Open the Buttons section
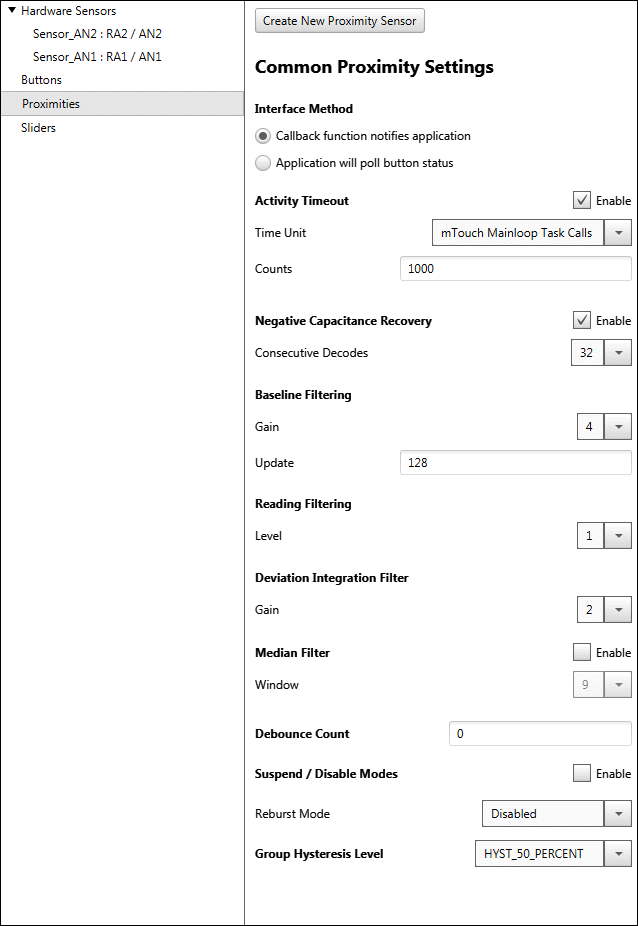 [41, 80]
